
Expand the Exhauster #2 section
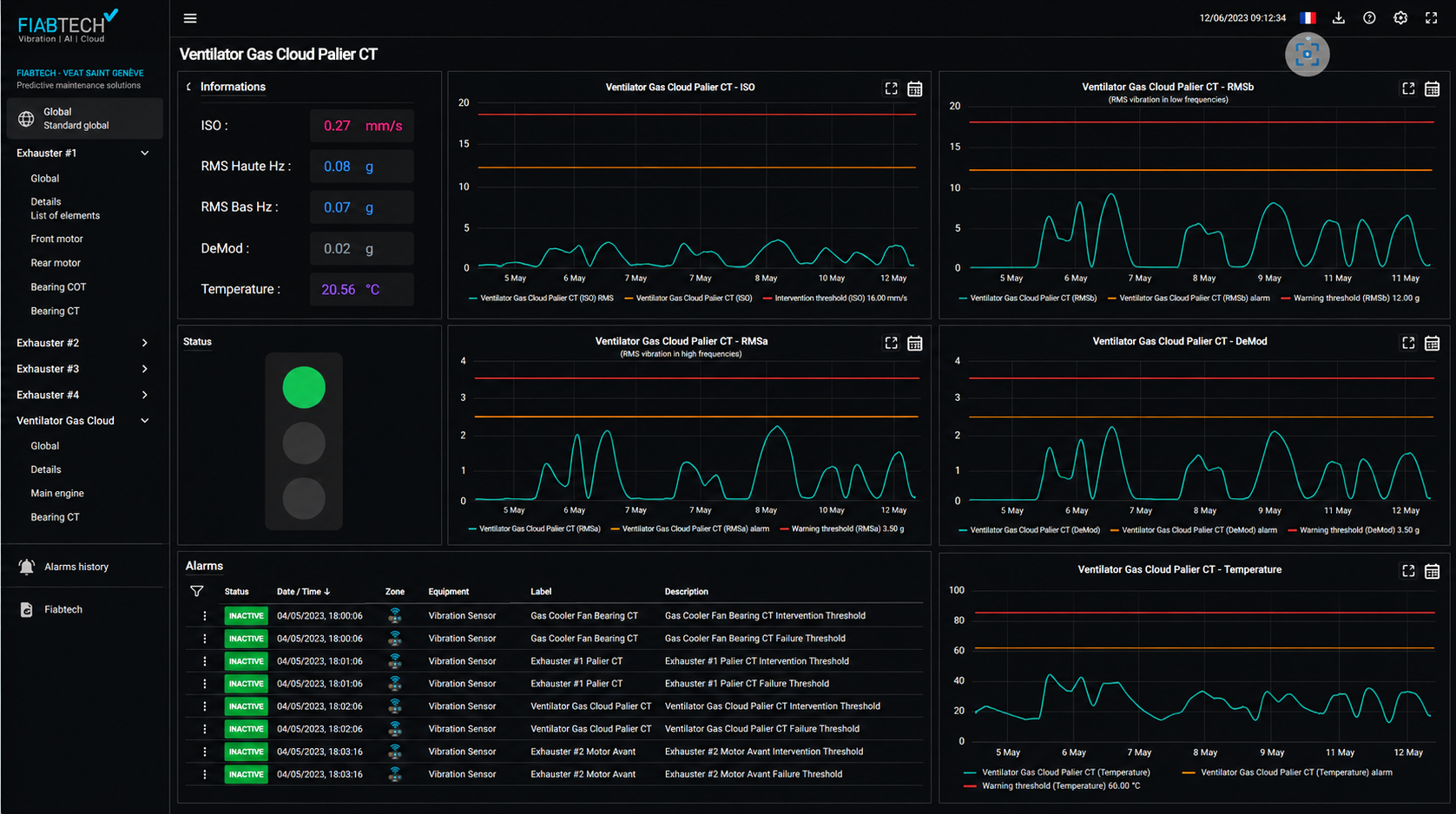point(145,344)
